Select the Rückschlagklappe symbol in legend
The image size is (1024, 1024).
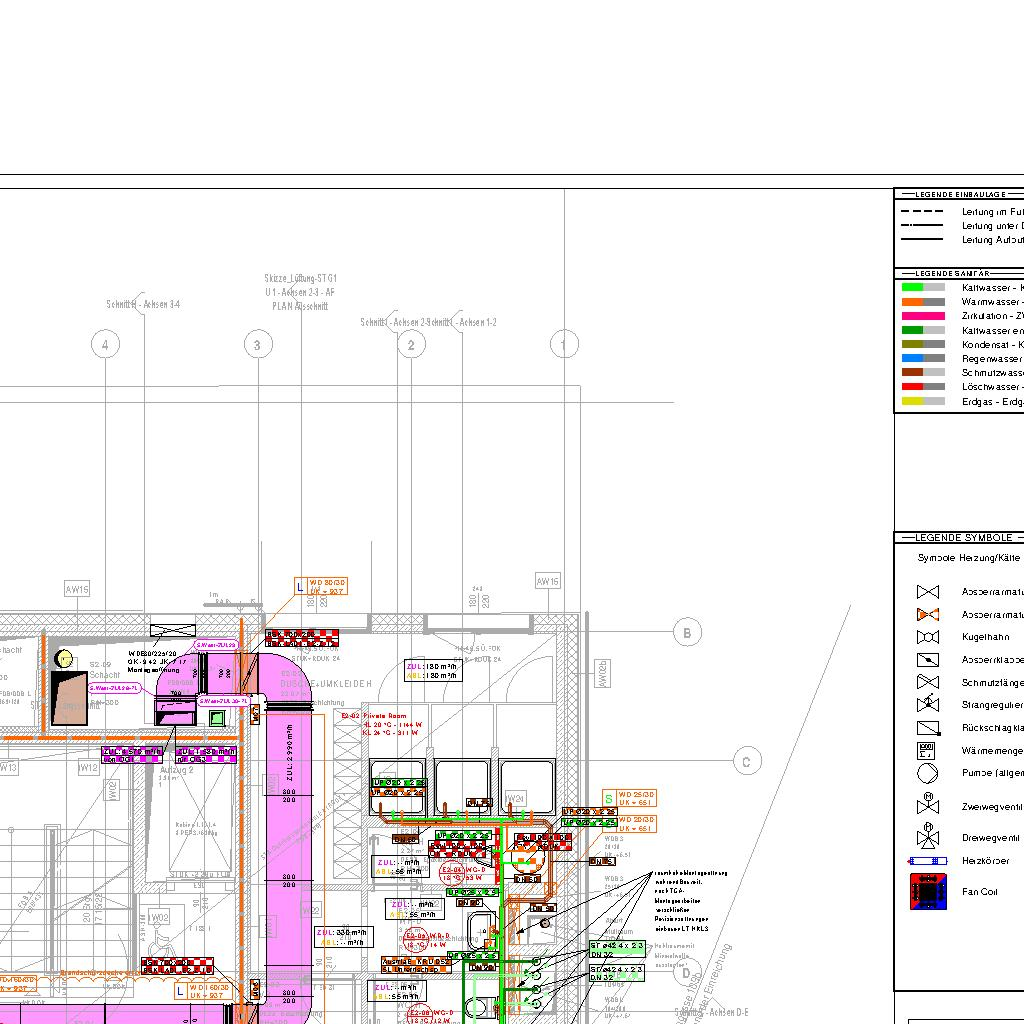(x=927, y=728)
